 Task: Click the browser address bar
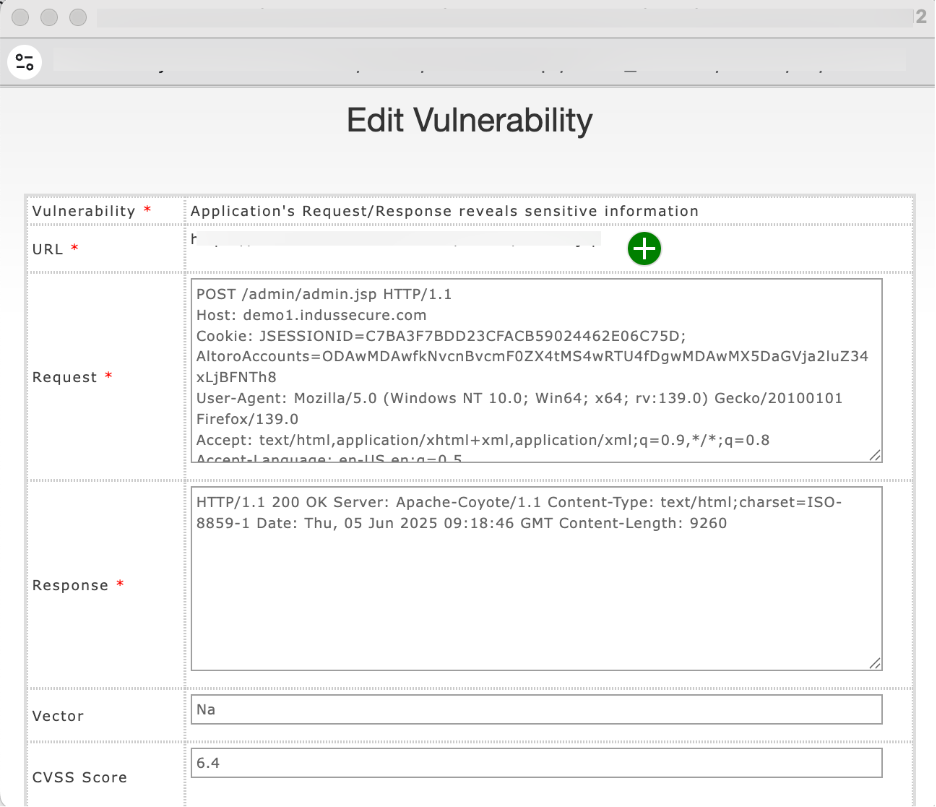tap(480, 61)
